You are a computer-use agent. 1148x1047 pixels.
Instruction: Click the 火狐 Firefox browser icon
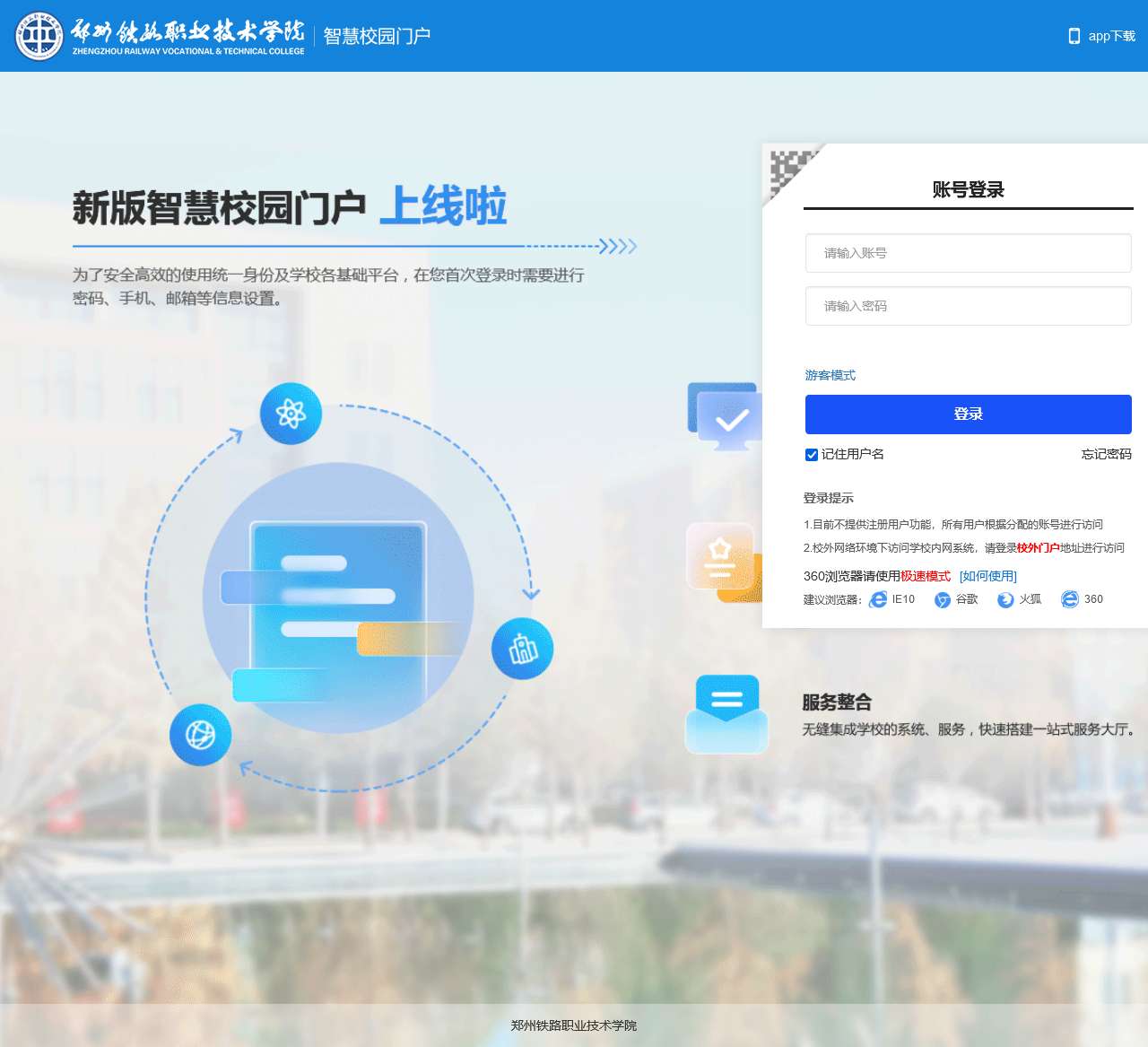1005,599
